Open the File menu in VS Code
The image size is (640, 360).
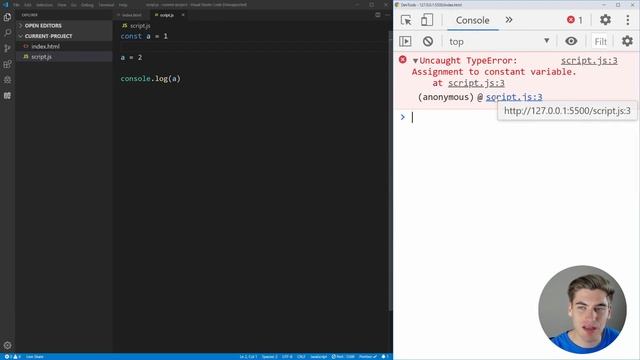[x=16, y=5]
